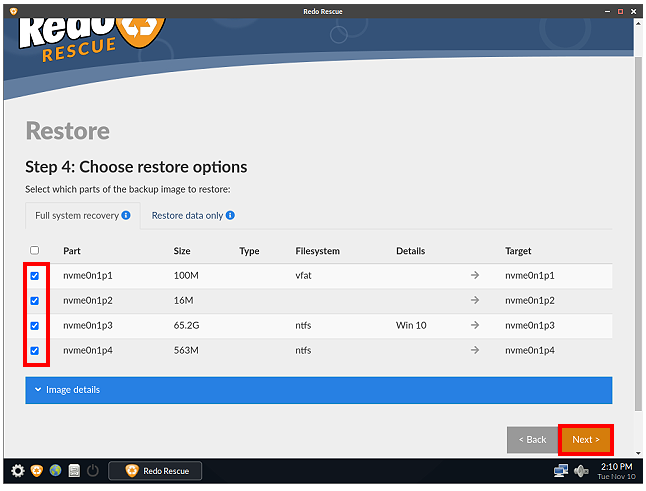Click the Type column header

249,251
